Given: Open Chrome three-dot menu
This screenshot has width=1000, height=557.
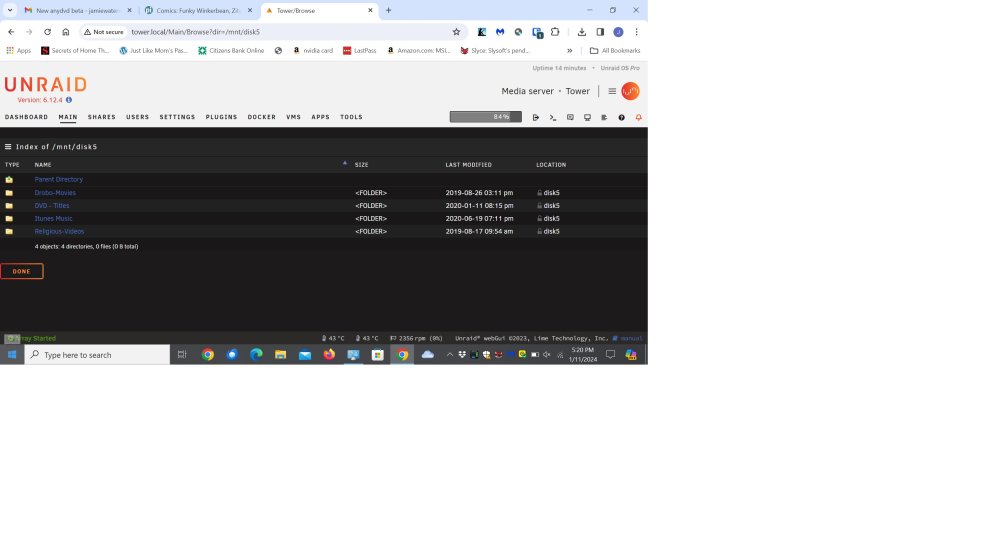Looking at the screenshot, I should 636,32.
